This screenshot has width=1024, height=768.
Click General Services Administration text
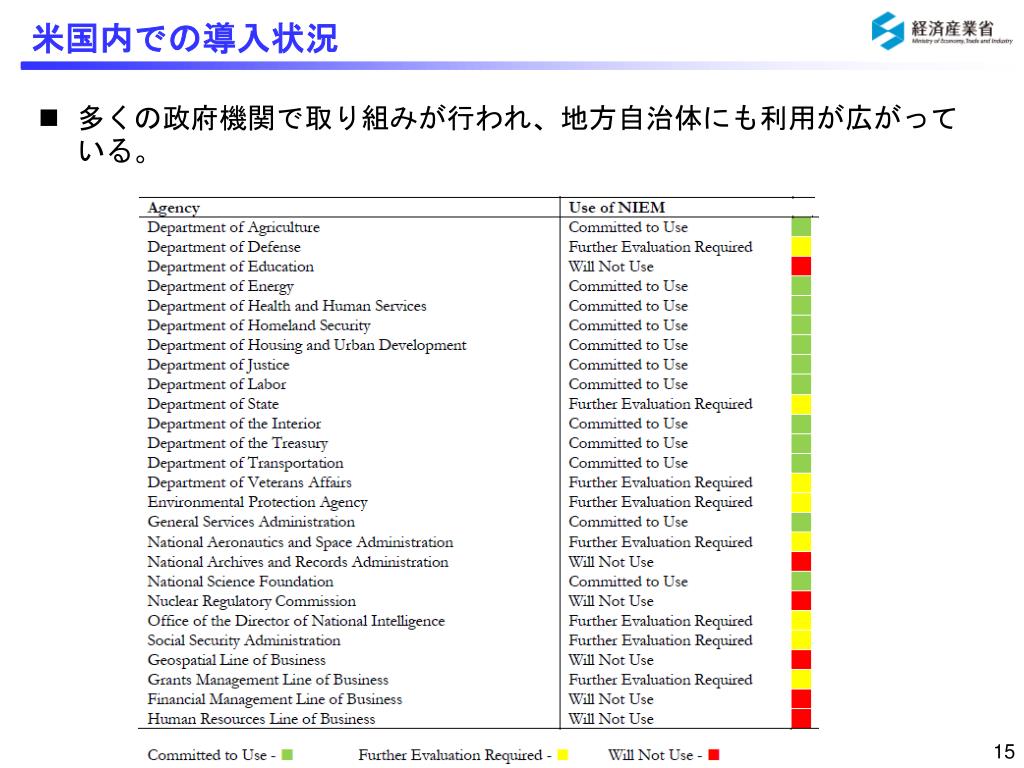251,522
